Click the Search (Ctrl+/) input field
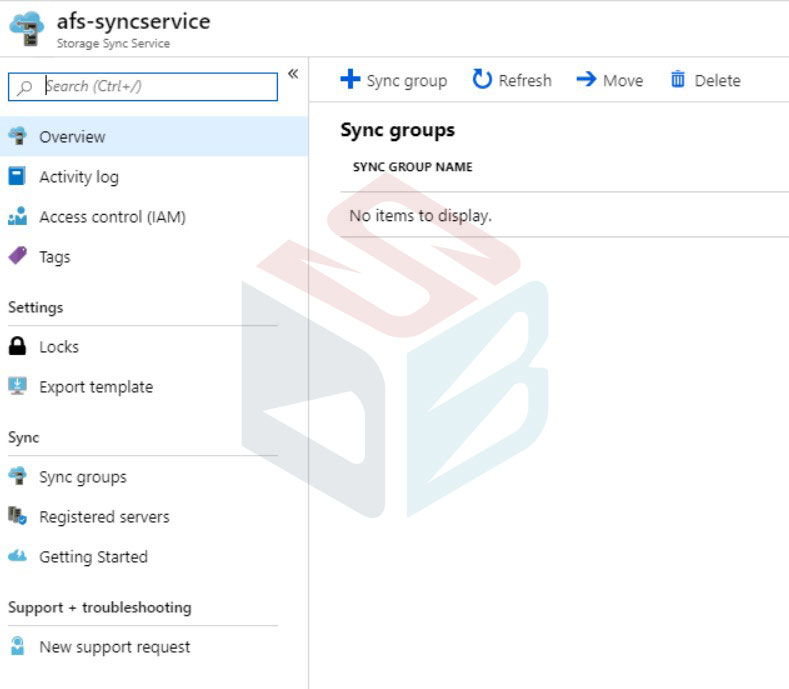789x689 pixels. [143, 87]
